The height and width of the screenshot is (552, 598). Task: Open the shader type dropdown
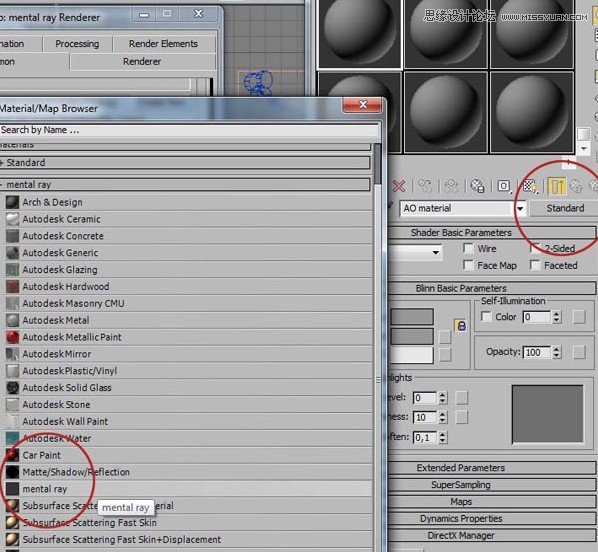point(435,253)
